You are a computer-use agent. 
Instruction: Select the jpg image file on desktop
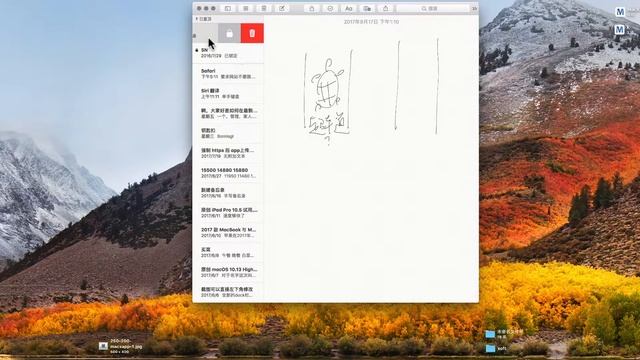103,346
